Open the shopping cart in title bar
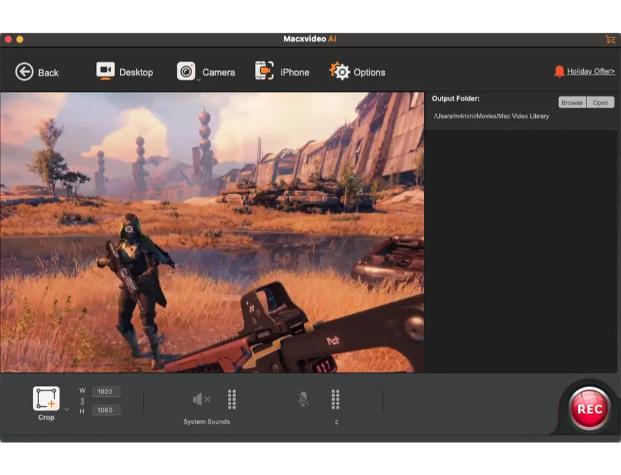The height and width of the screenshot is (475, 621). click(610, 39)
